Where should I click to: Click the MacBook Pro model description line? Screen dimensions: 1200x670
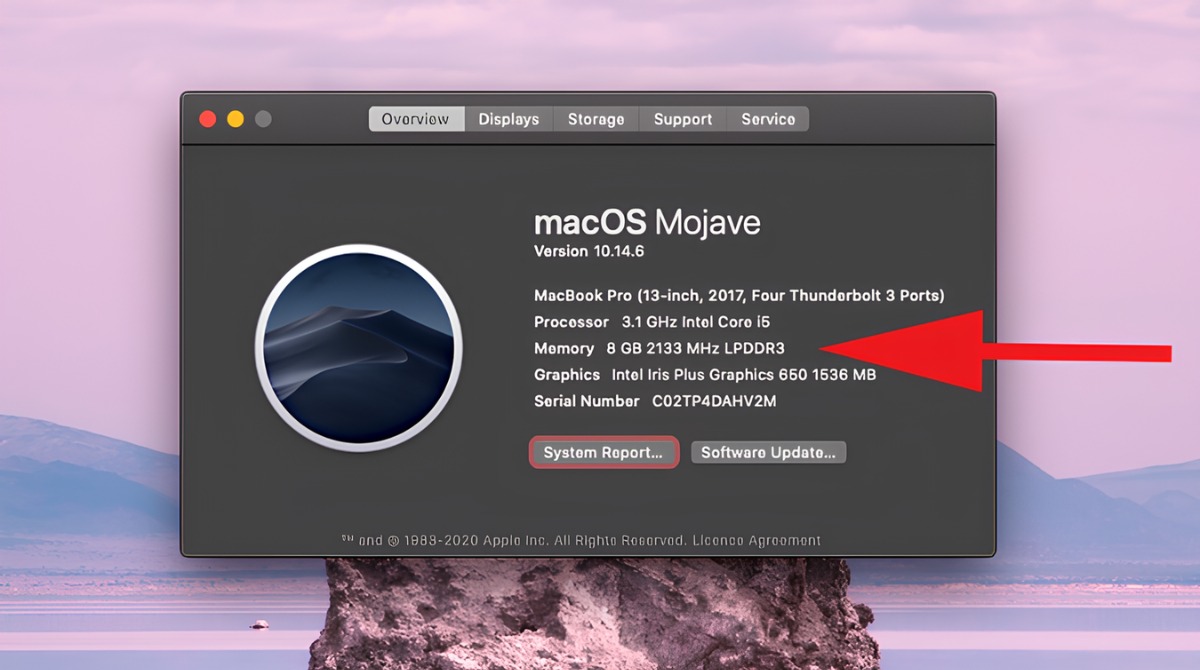738,295
